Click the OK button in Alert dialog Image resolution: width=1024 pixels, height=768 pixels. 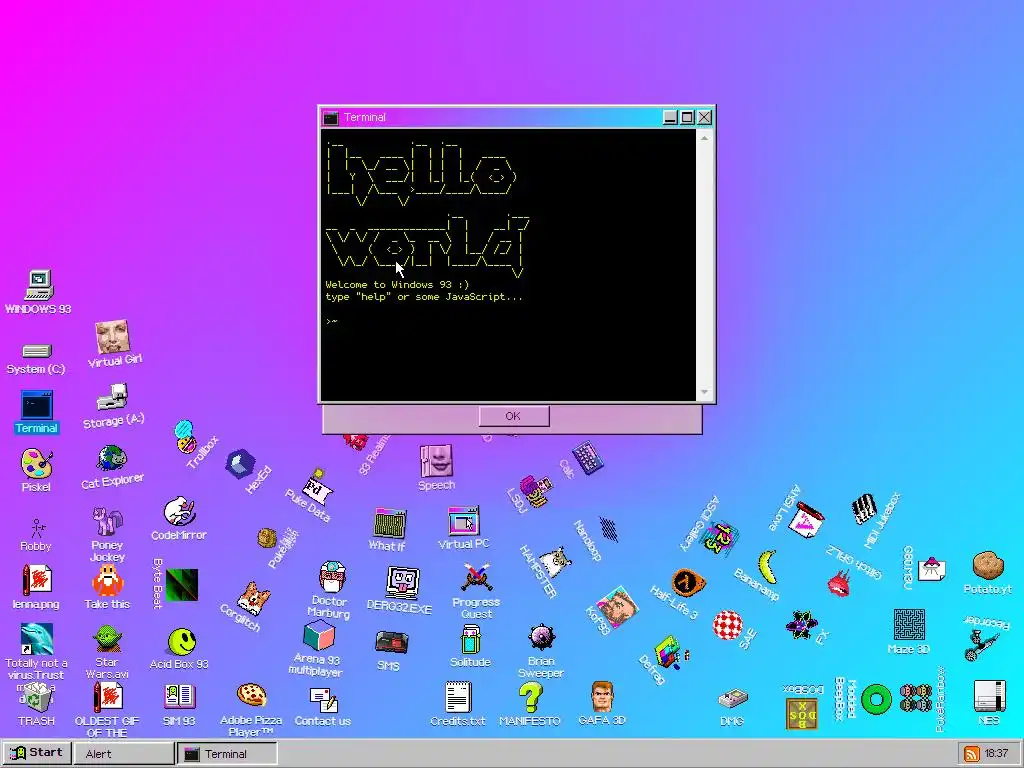pos(513,416)
